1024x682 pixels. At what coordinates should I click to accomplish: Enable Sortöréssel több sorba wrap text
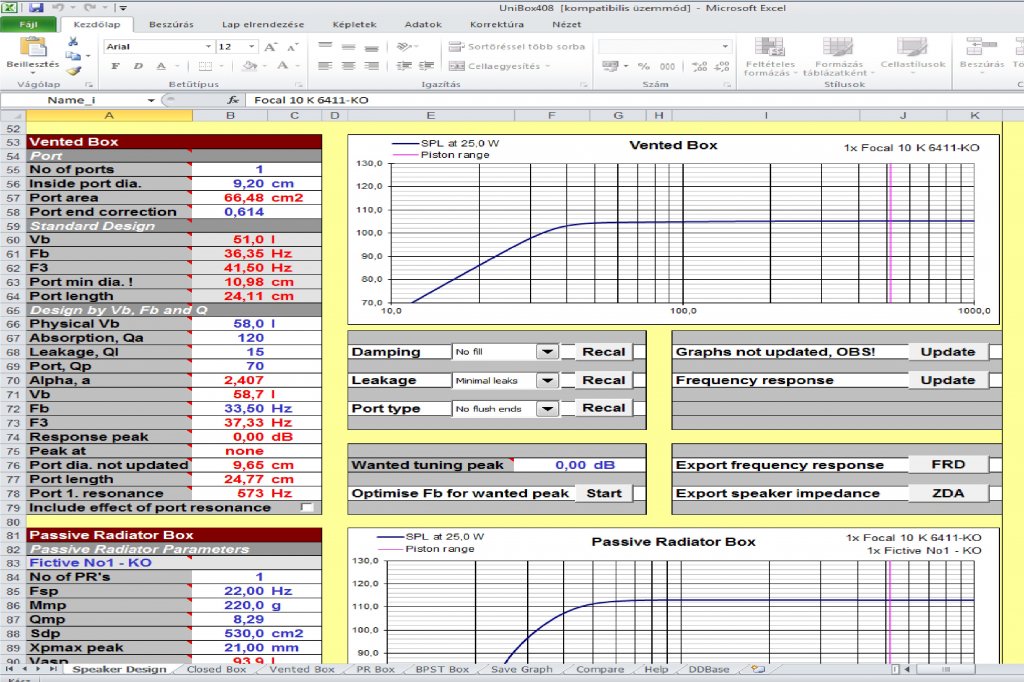pyautogui.click(x=517, y=46)
